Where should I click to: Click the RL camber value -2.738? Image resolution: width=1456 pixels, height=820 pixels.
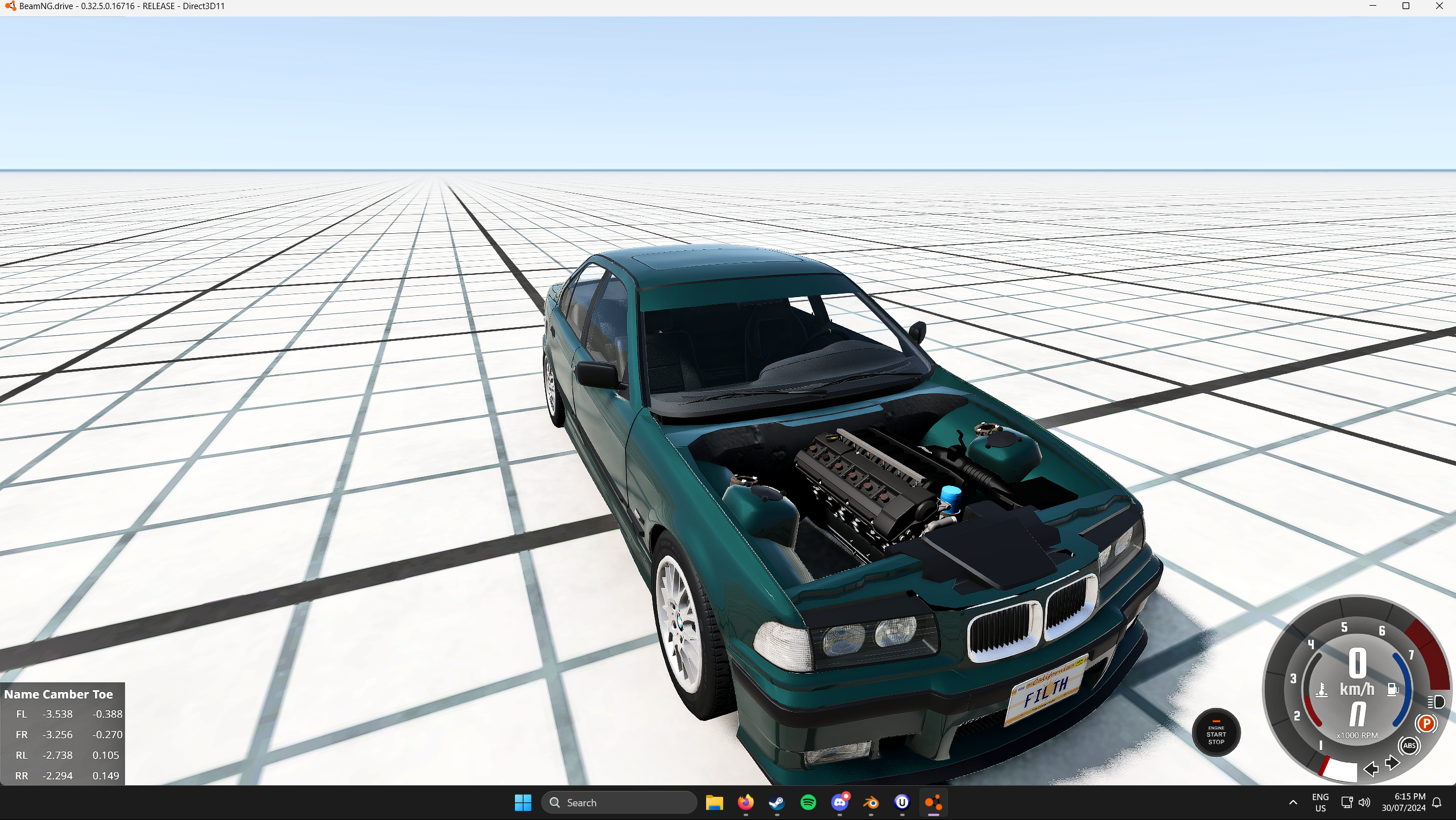[57, 755]
